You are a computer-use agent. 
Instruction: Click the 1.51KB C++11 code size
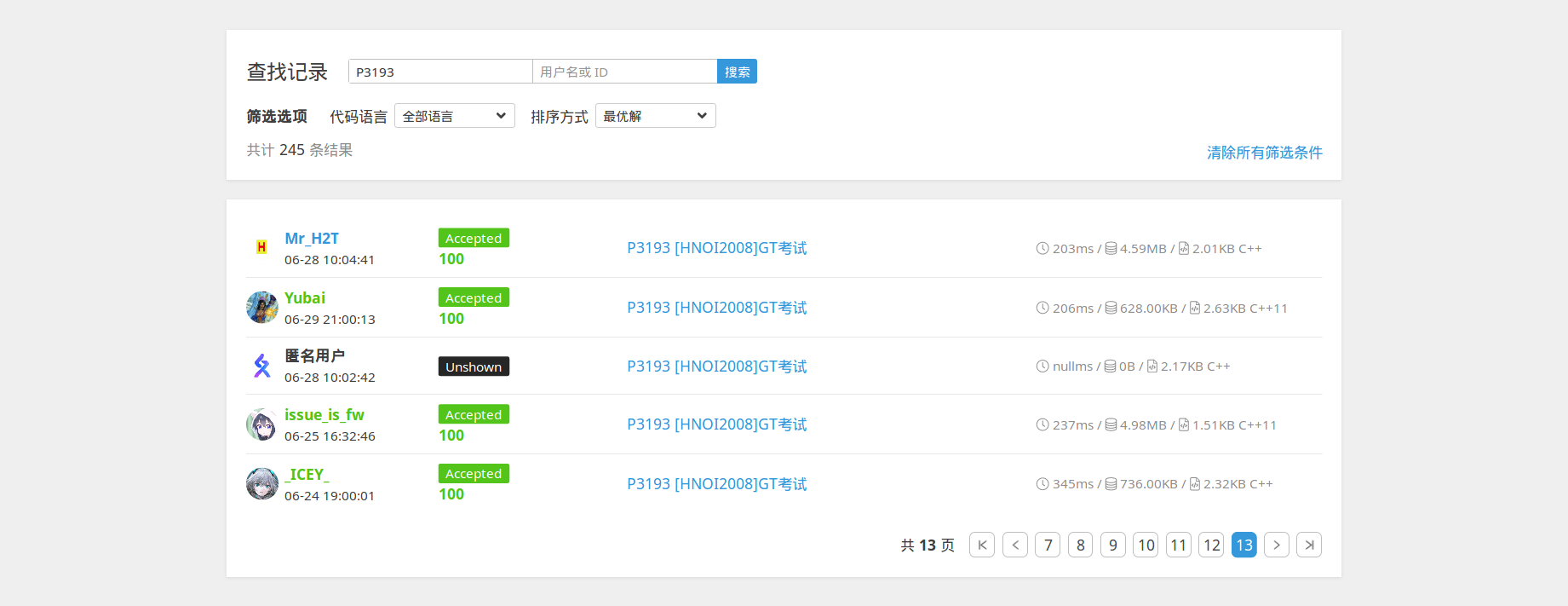tap(1234, 425)
